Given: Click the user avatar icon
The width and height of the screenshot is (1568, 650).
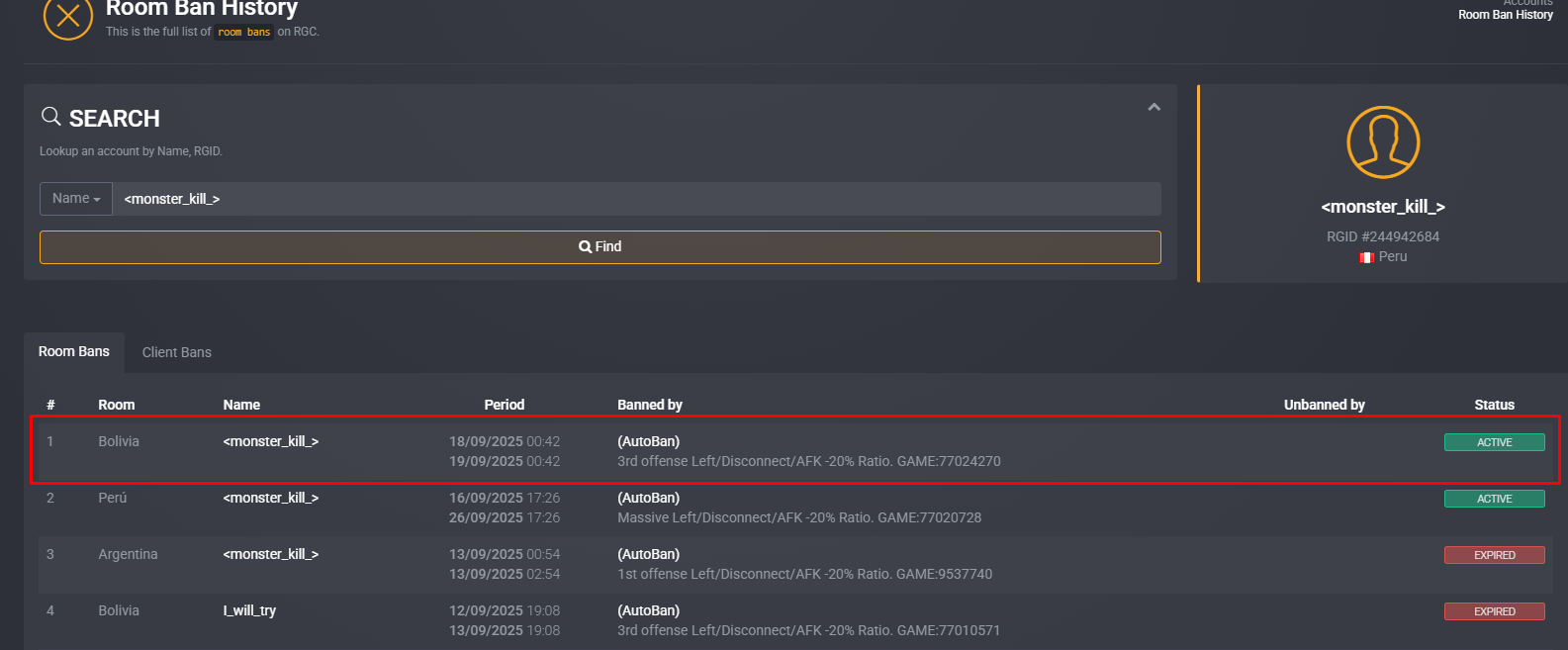Looking at the screenshot, I should tap(1383, 142).
